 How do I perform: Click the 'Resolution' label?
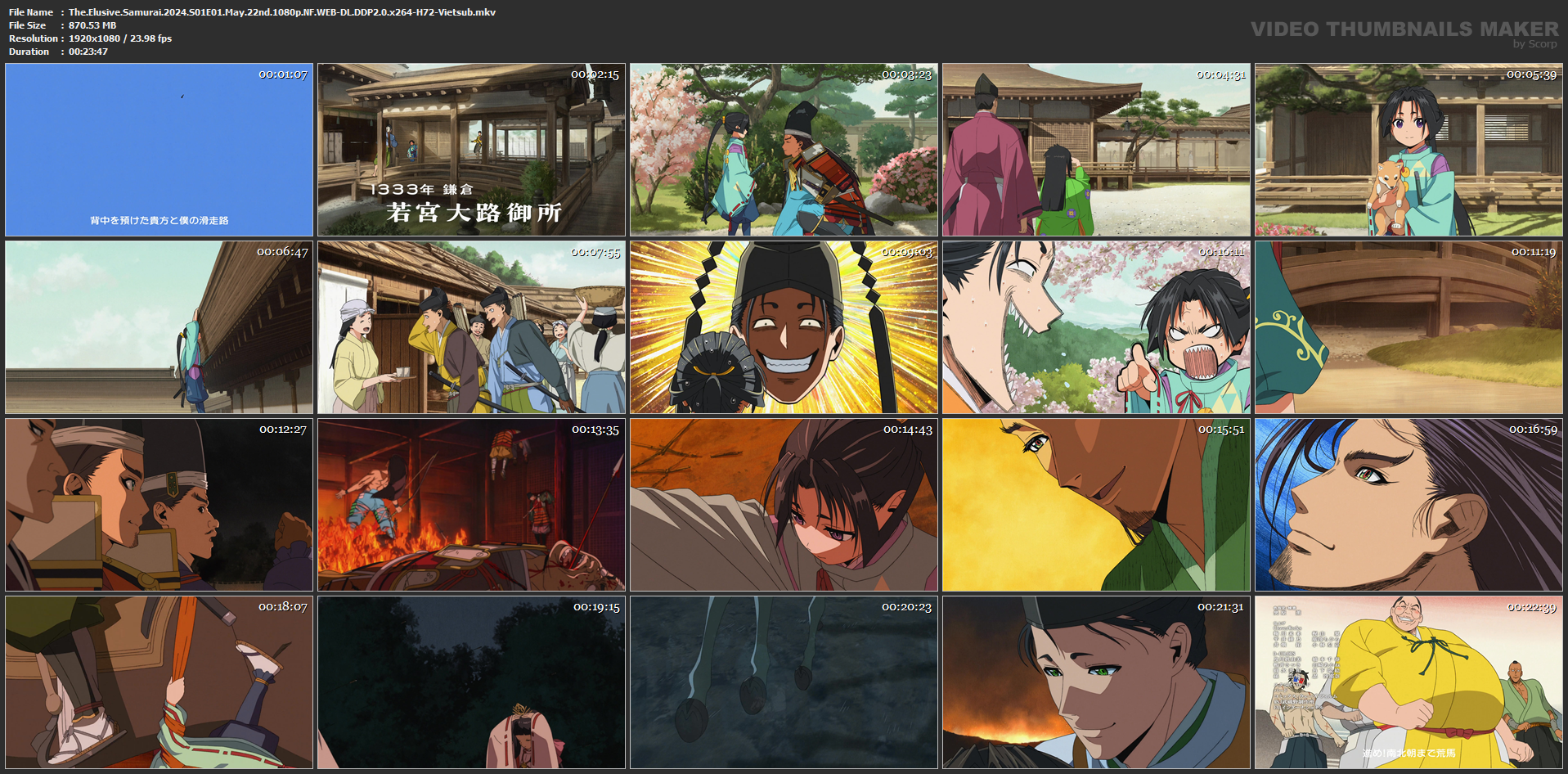coord(34,38)
